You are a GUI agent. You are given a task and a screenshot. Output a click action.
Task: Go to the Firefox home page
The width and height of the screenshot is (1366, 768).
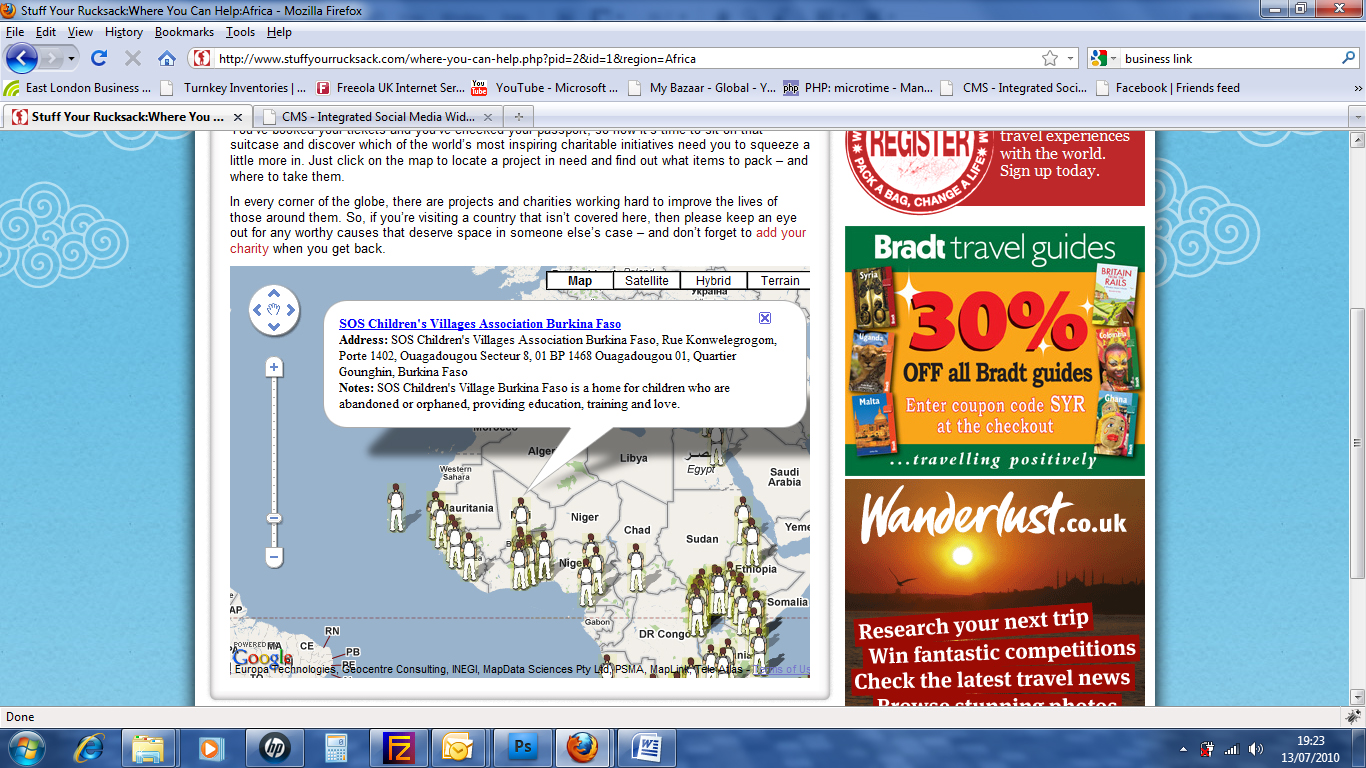(x=167, y=58)
